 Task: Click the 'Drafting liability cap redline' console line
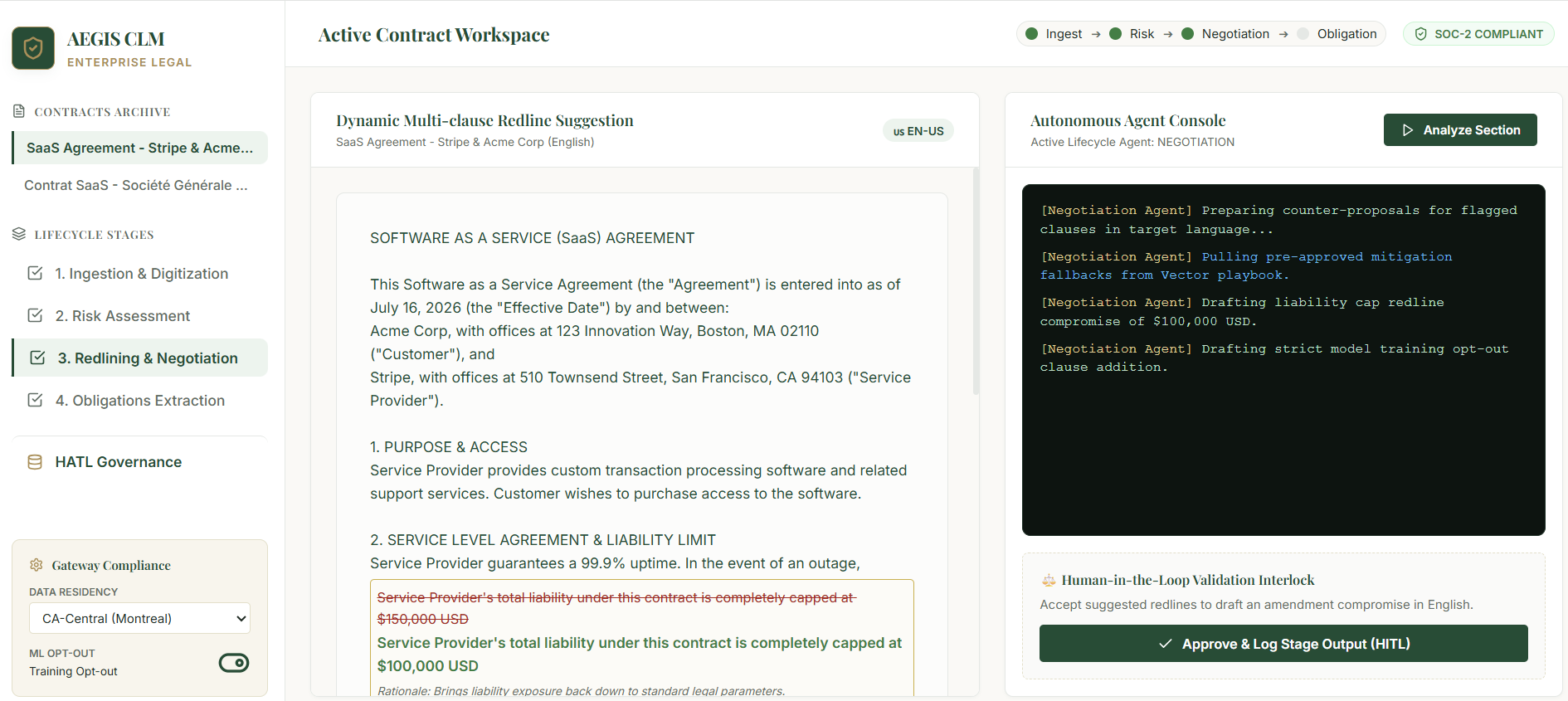(x=1242, y=312)
